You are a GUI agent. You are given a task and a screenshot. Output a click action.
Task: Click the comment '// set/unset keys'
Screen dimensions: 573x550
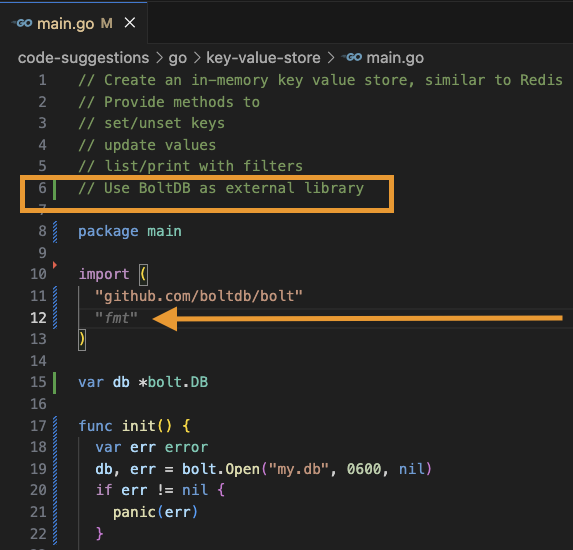tap(151, 124)
